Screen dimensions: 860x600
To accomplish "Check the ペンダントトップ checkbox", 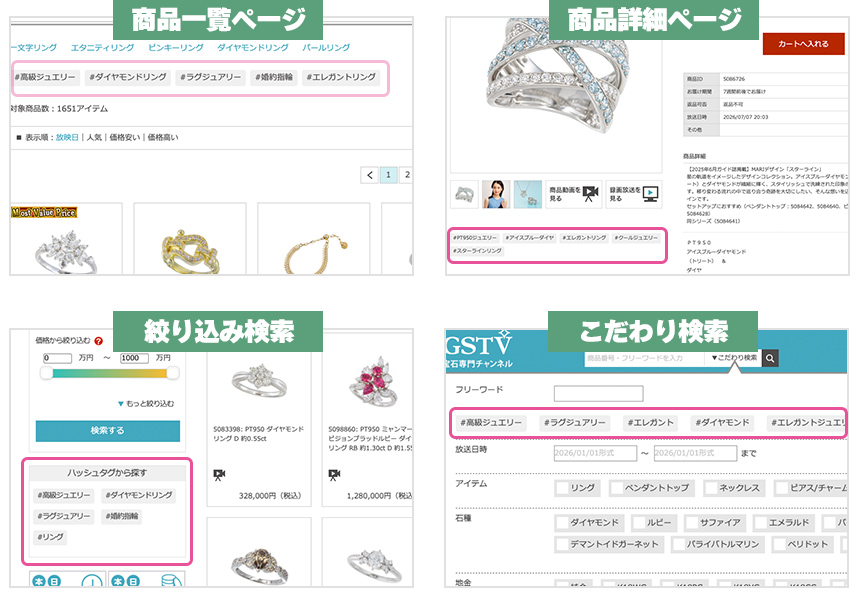I will pyautogui.click(x=617, y=488).
